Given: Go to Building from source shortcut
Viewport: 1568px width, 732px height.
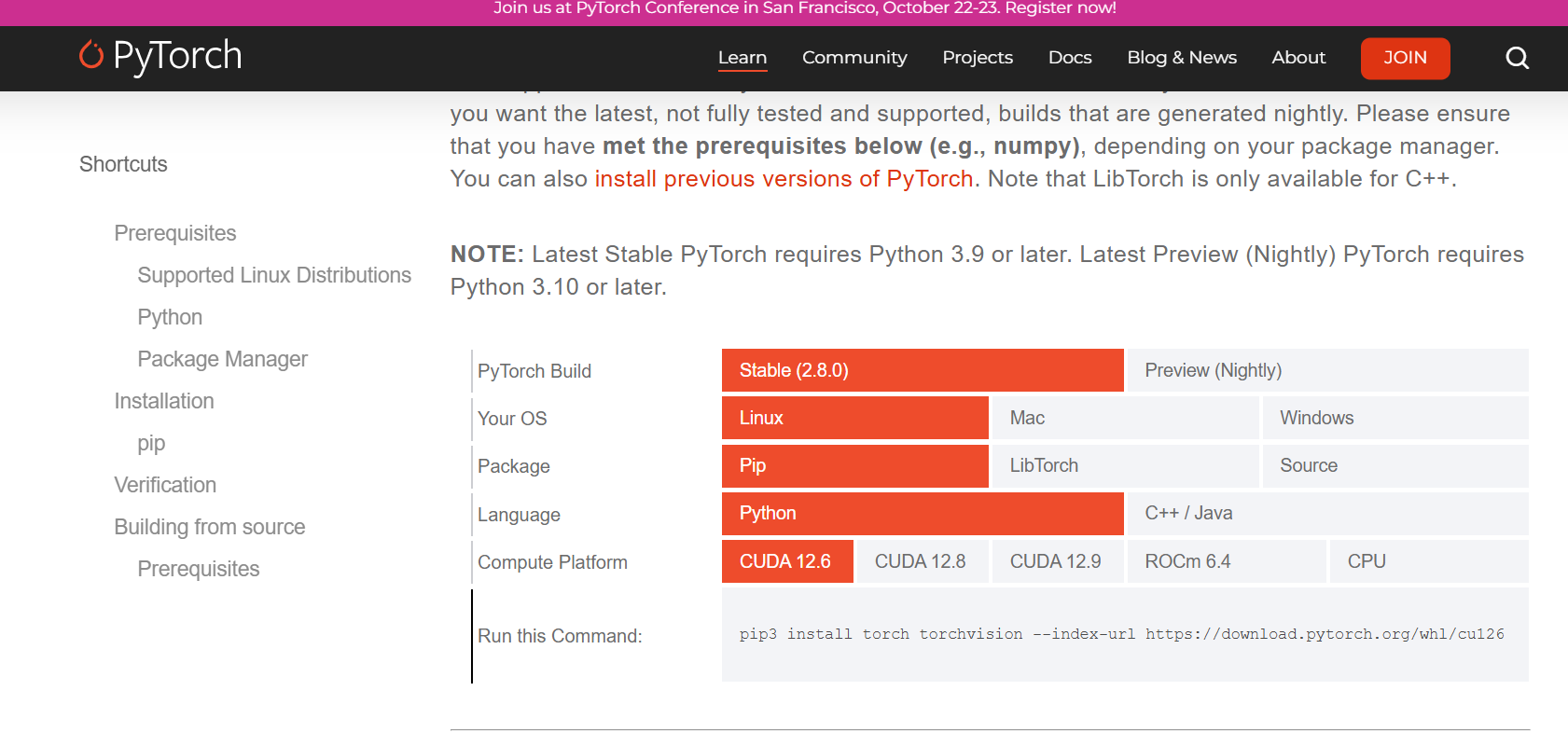Looking at the screenshot, I should 210,527.
